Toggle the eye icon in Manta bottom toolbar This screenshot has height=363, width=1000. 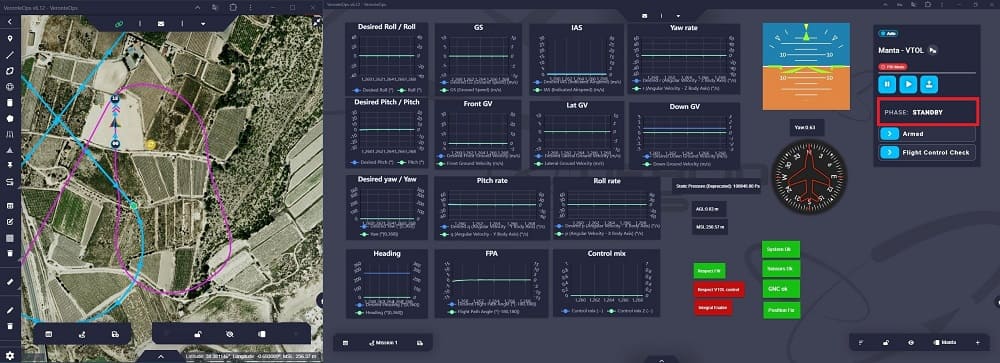911,343
